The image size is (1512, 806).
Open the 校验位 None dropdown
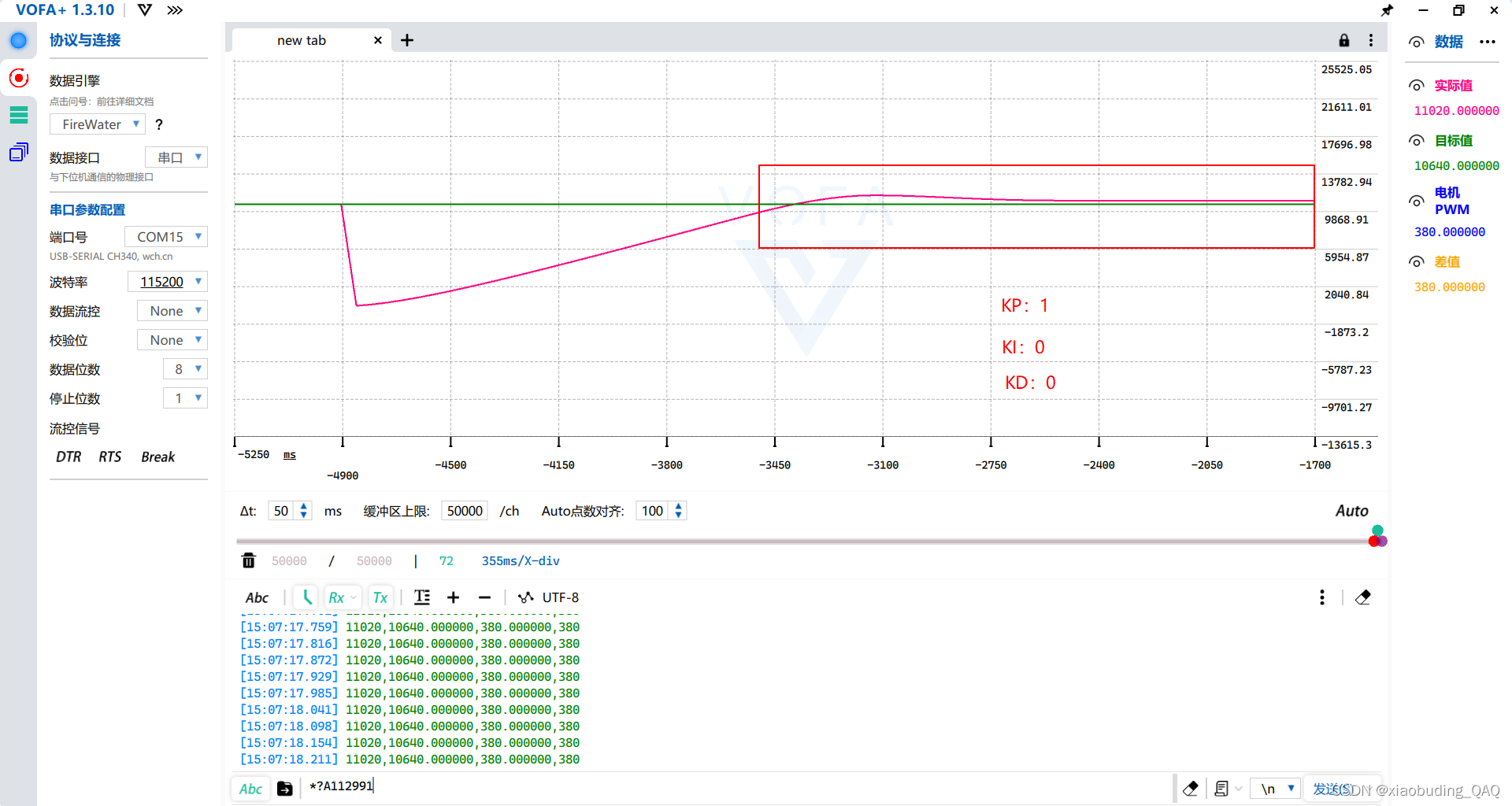click(x=172, y=340)
